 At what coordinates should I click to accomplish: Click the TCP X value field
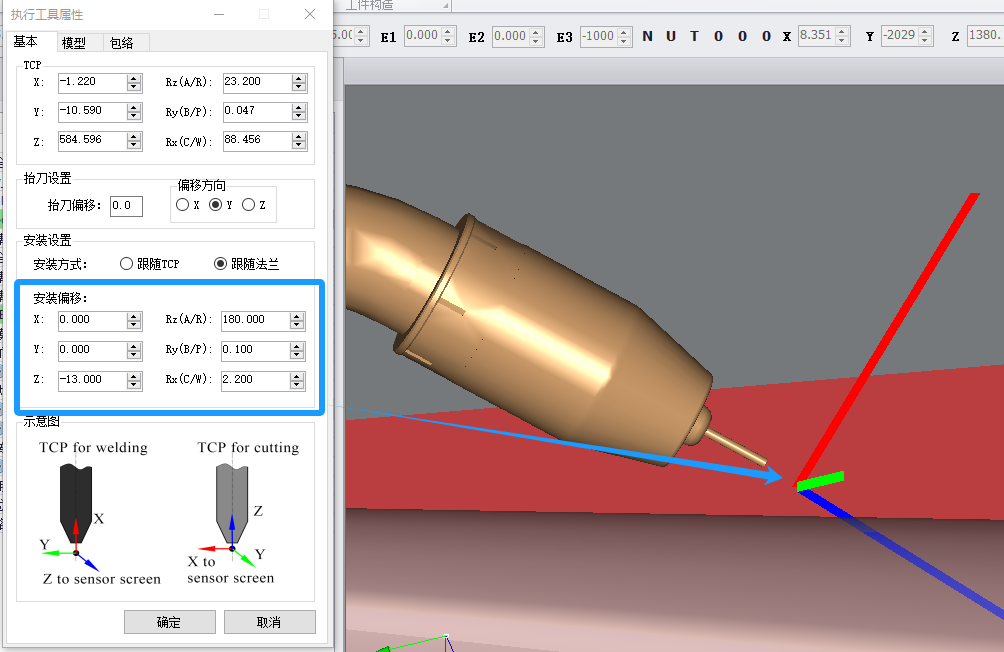tap(92, 82)
